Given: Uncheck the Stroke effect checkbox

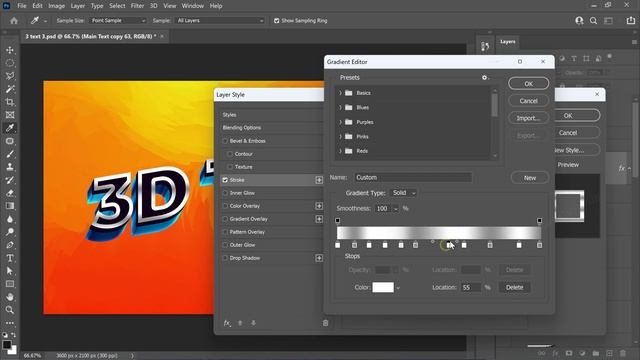Looking at the screenshot, I should point(225,180).
